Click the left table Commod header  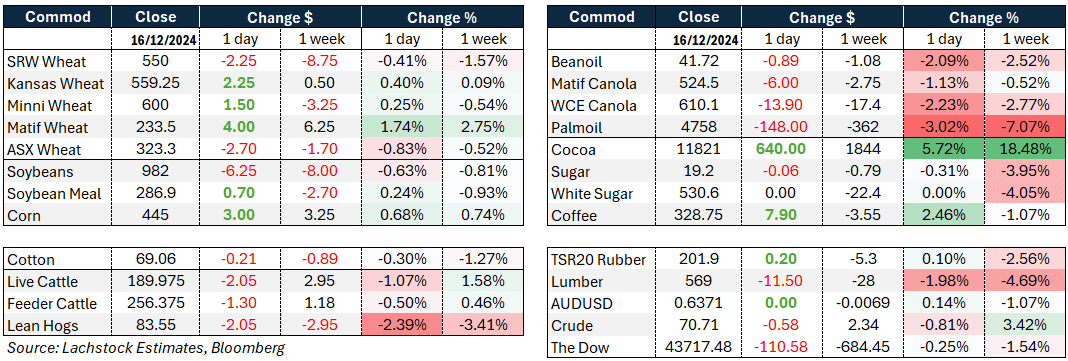58,16
